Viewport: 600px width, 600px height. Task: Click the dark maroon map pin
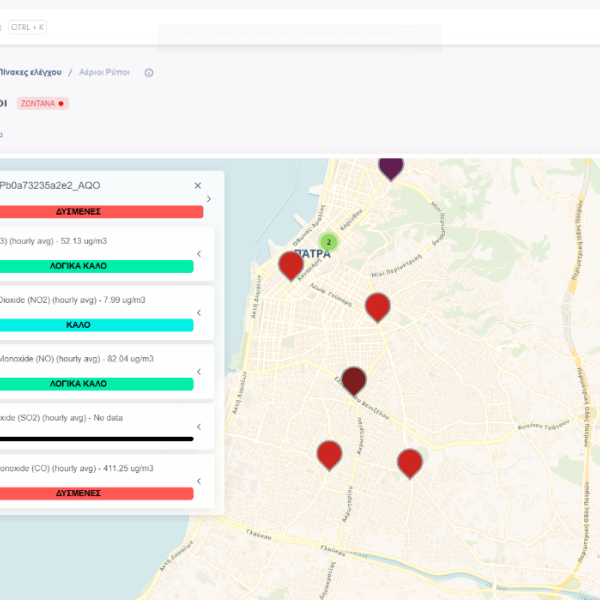[x=353, y=380]
